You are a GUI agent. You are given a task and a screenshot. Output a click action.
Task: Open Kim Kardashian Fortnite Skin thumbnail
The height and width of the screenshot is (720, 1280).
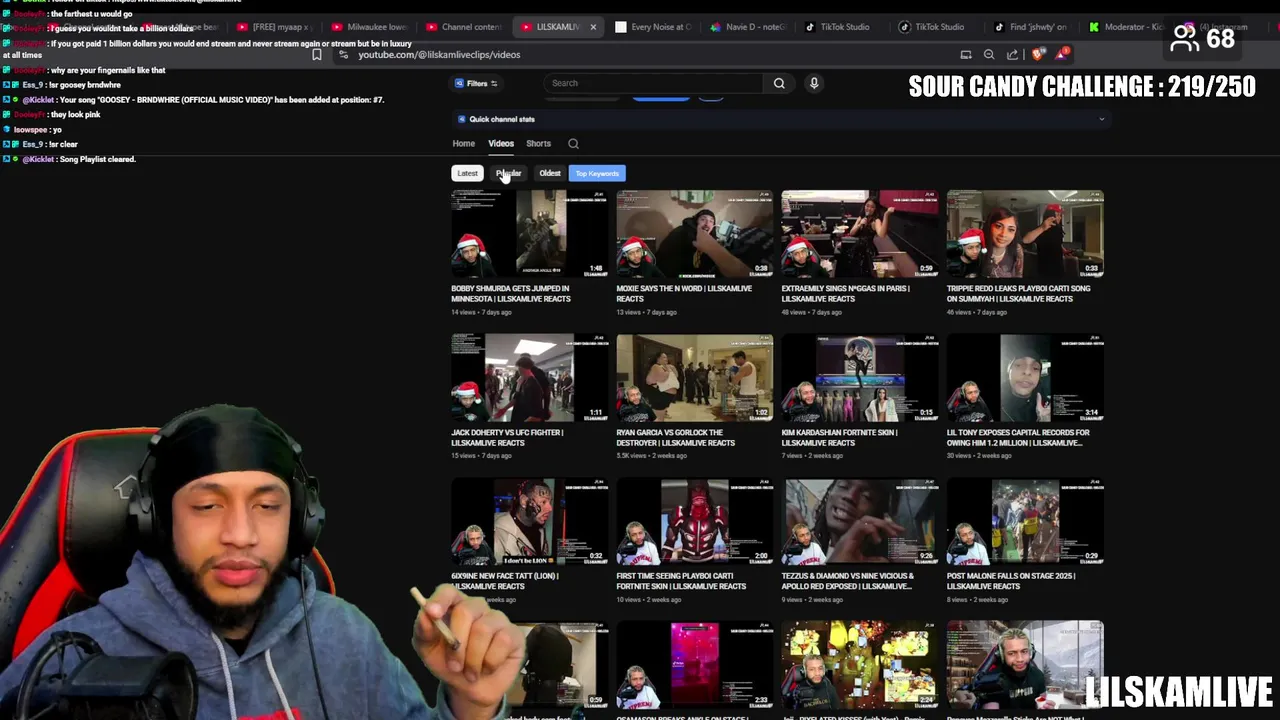pos(860,378)
